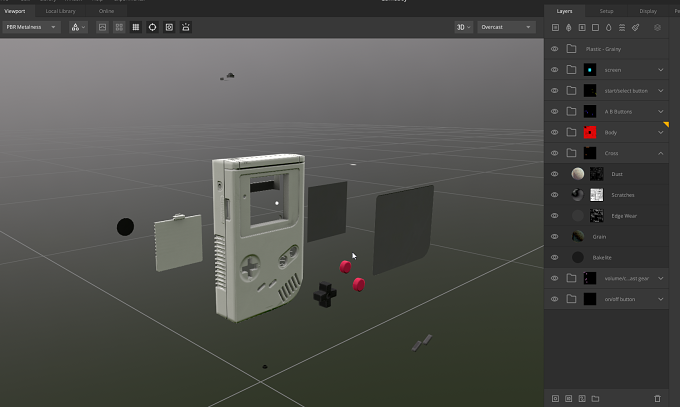The image size is (680, 407).
Task: Open the PBR Metalness dropdown
Action: pos(30,27)
